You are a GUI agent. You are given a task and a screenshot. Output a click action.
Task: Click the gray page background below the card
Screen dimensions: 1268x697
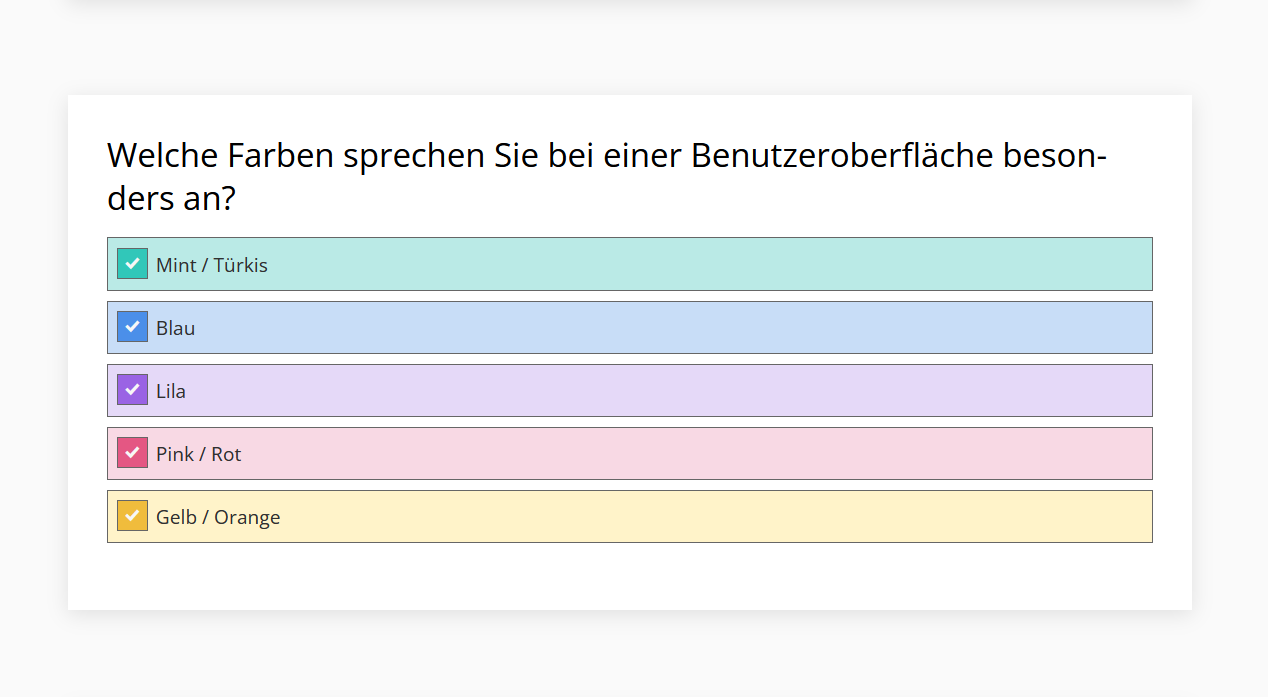pos(630,655)
